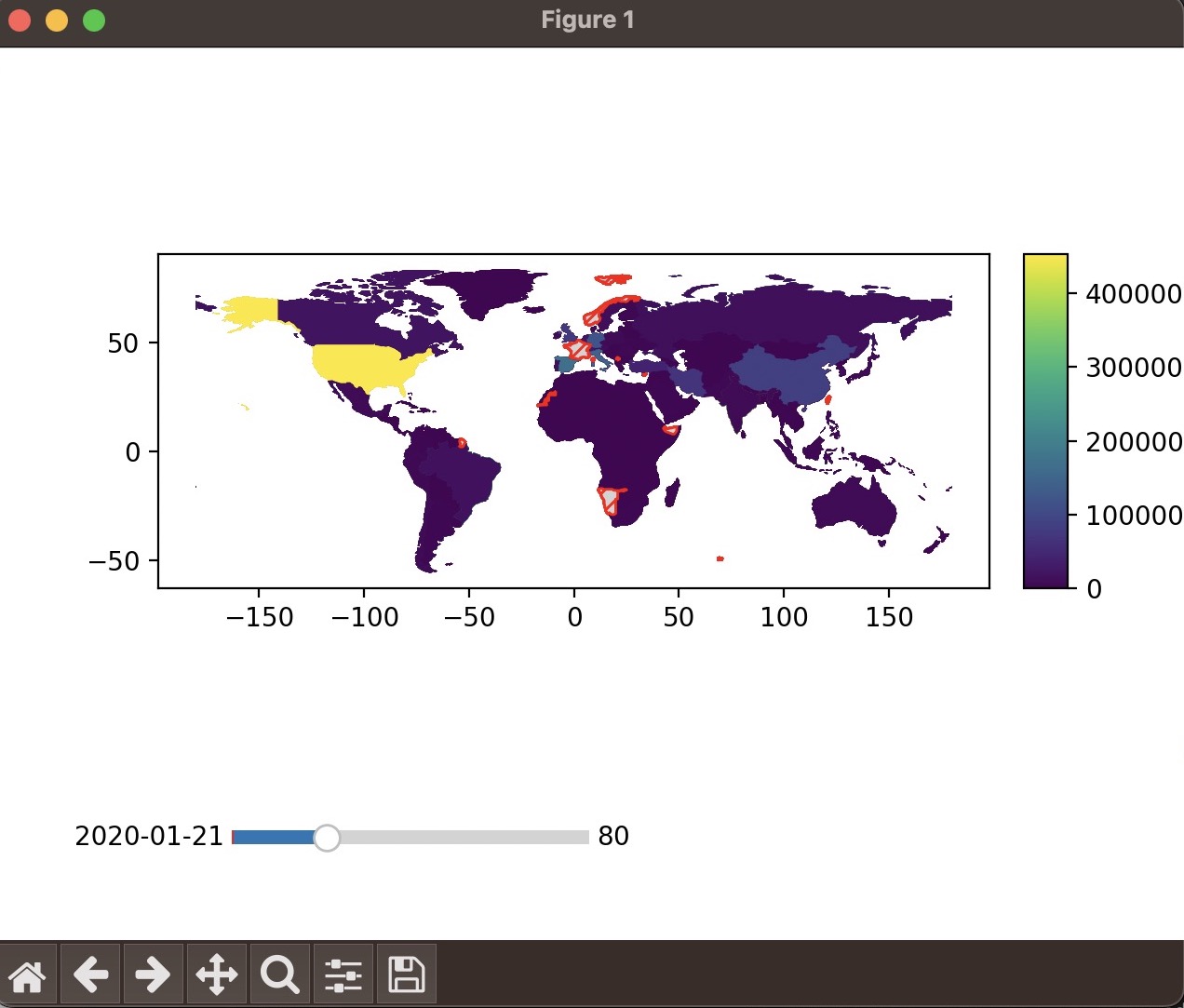Image resolution: width=1184 pixels, height=1008 pixels.
Task: Click the green macOS maximize button
Action: tap(94, 20)
